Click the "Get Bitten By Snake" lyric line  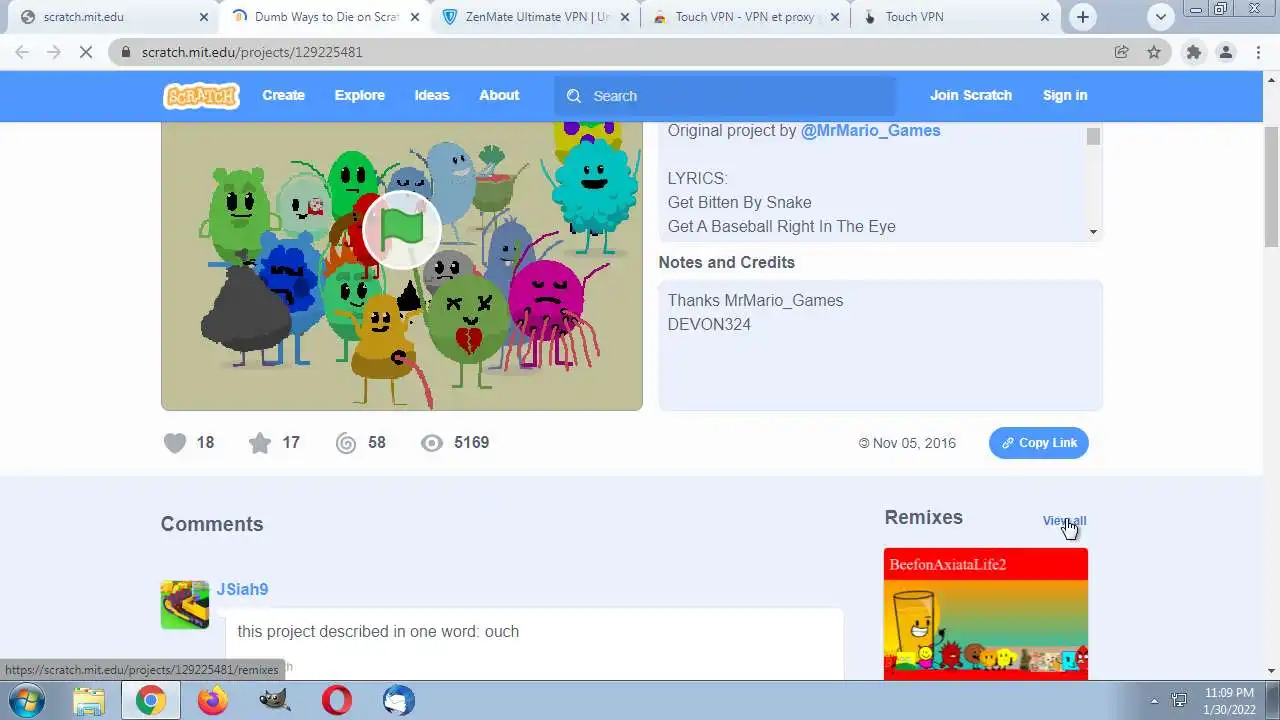pyautogui.click(x=740, y=202)
